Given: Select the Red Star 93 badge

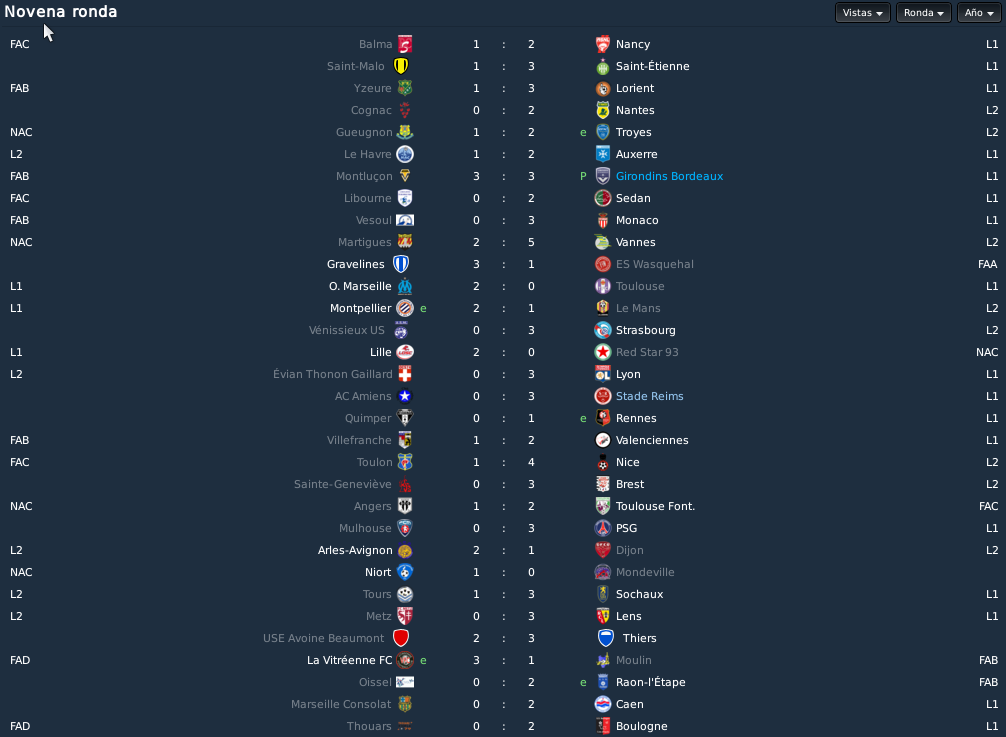Looking at the screenshot, I should tap(602, 352).
